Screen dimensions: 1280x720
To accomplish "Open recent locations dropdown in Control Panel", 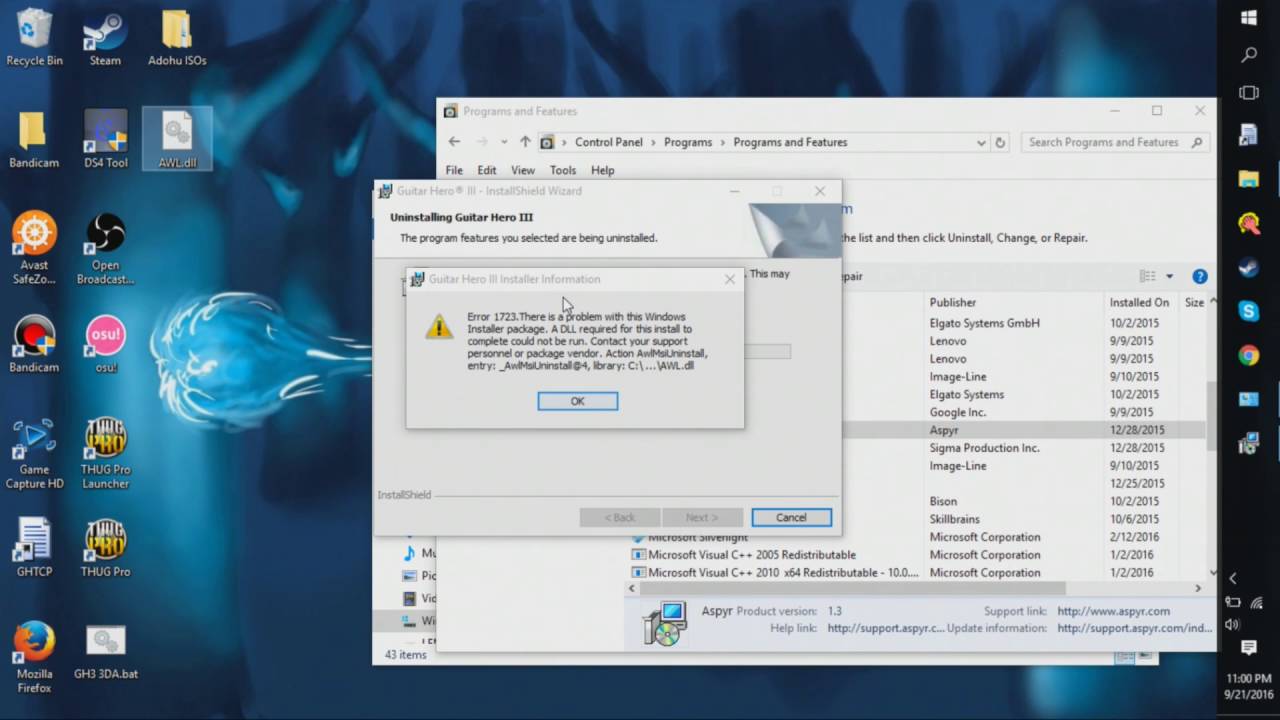I will [x=504, y=142].
